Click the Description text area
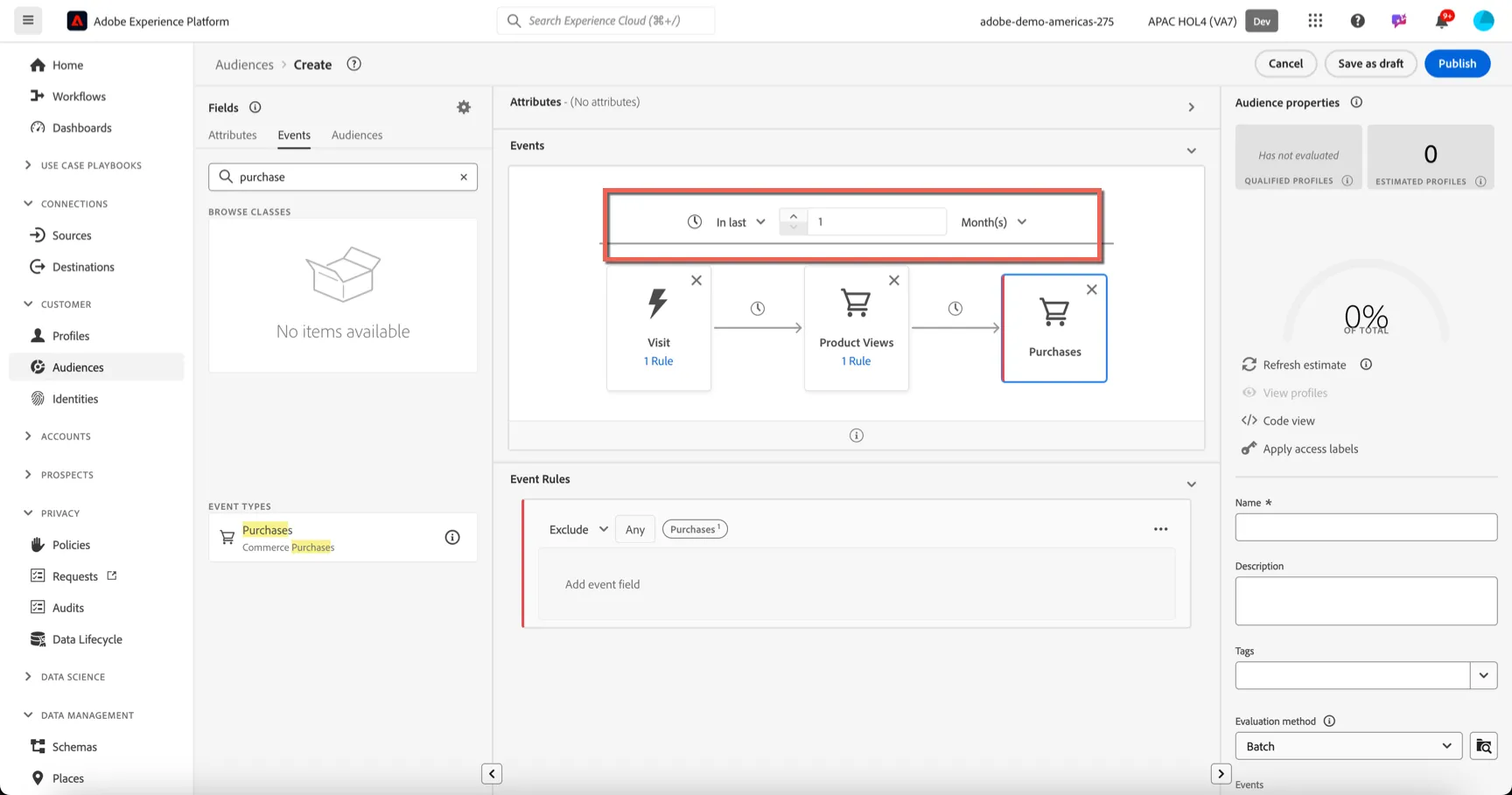This screenshot has width=1512, height=795. pos(1366,601)
